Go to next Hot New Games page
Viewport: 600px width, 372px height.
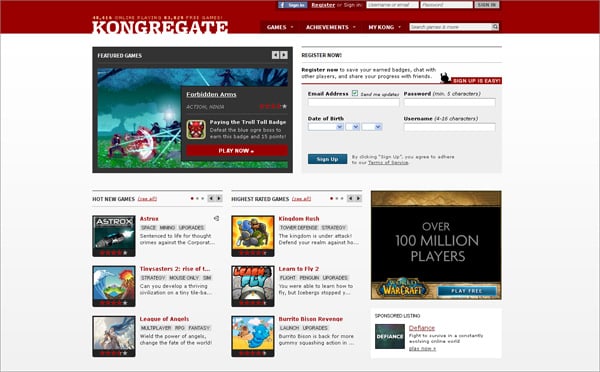(219, 198)
